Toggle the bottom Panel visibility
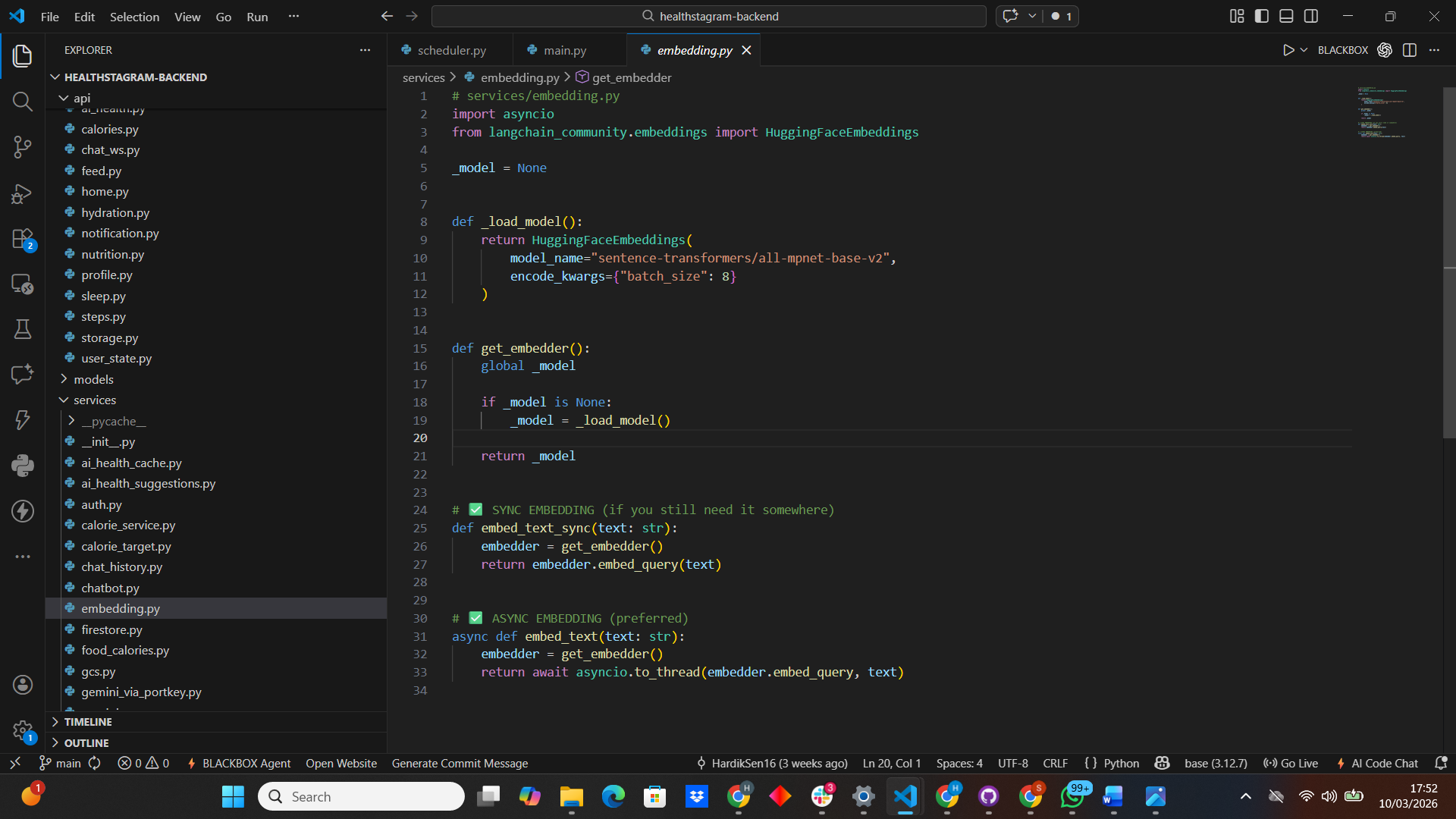 pos(1286,16)
